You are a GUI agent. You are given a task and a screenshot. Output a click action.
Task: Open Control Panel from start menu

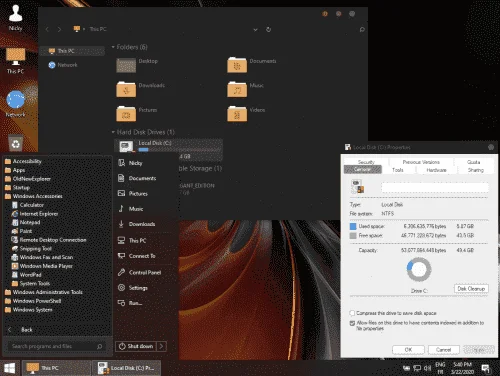[x=140, y=272]
